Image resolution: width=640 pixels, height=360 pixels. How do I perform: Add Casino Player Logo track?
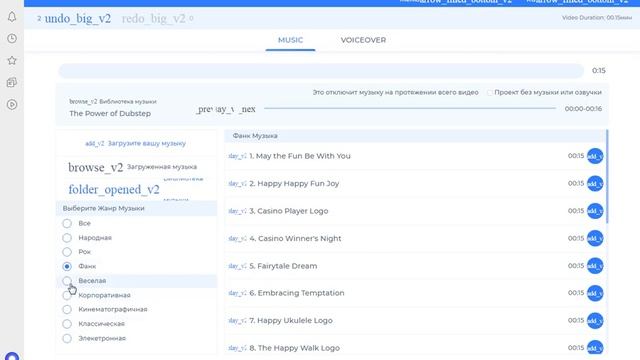click(x=595, y=211)
